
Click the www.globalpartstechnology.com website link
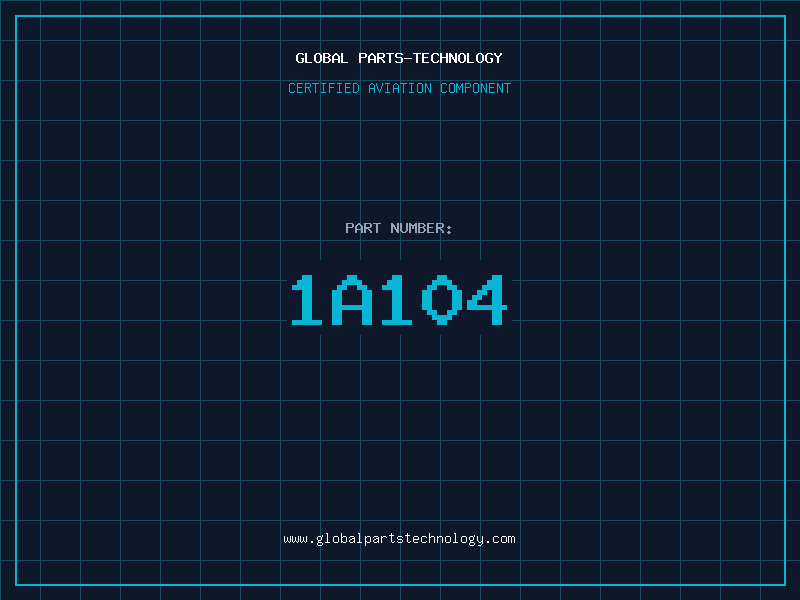click(399, 538)
